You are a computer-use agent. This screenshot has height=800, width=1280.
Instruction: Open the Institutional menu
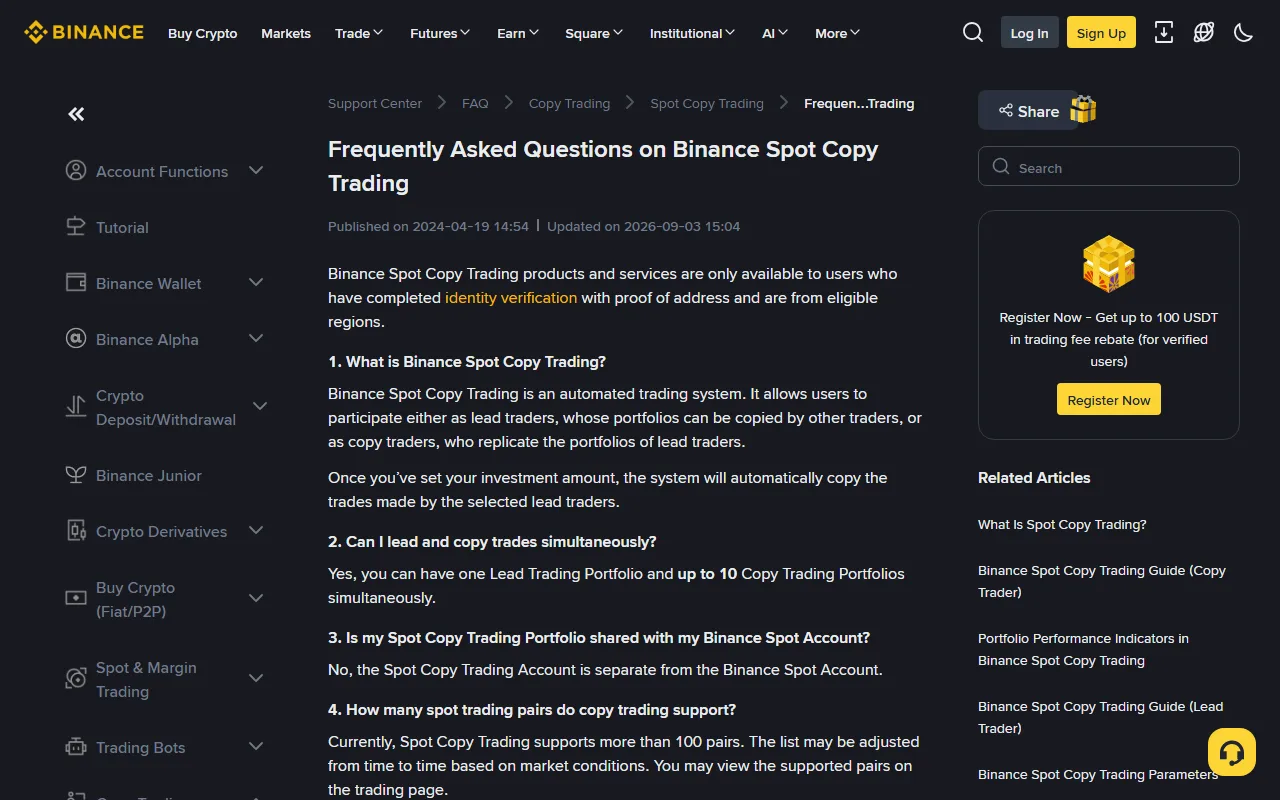pyautogui.click(x=692, y=33)
